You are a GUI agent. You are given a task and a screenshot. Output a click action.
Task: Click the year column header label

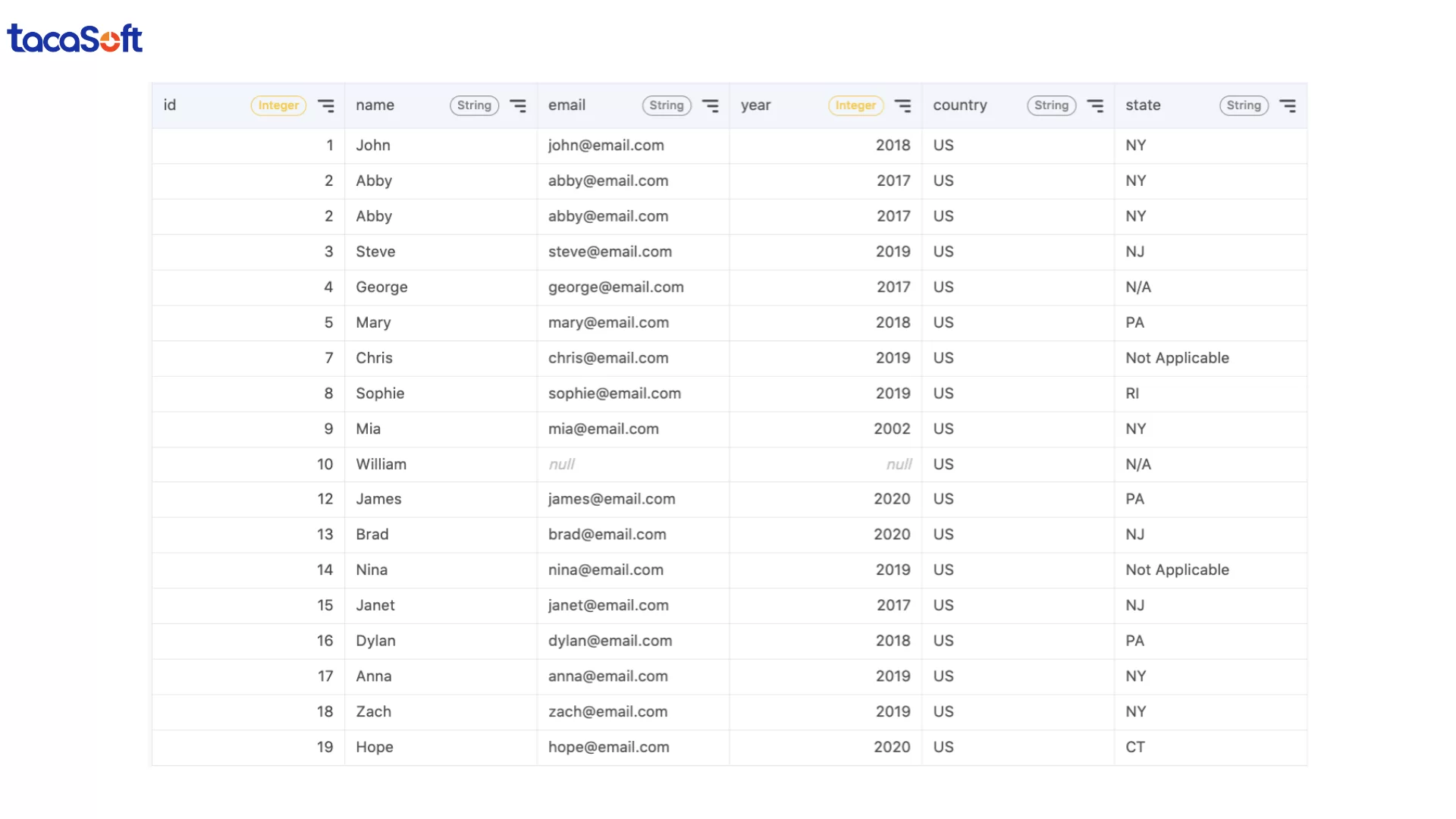coord(755,105)
